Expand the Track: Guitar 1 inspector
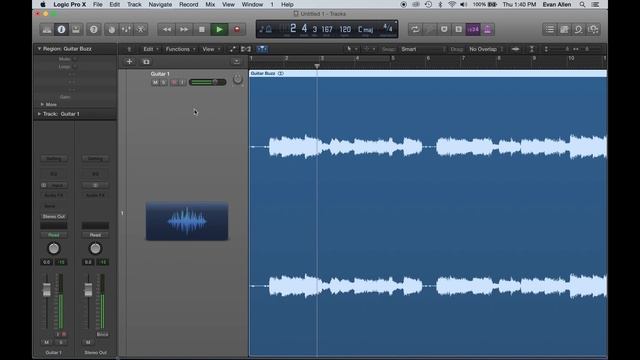The width and height of the screenshot is (640, 360). (x=39, y=114)
